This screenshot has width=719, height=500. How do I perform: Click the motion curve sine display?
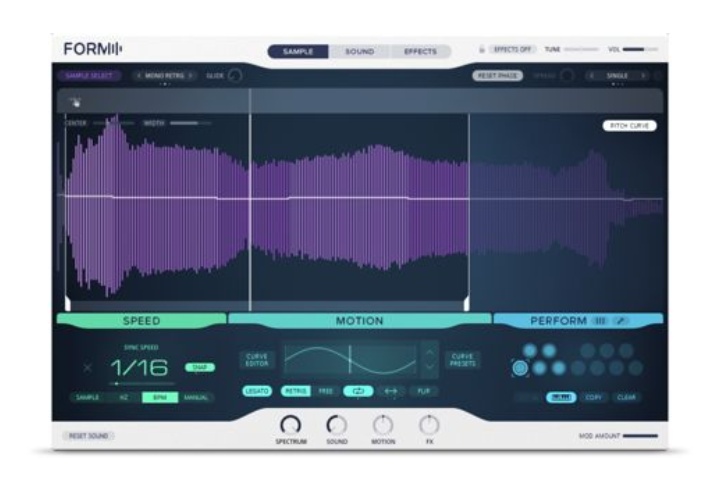point(351,360)
